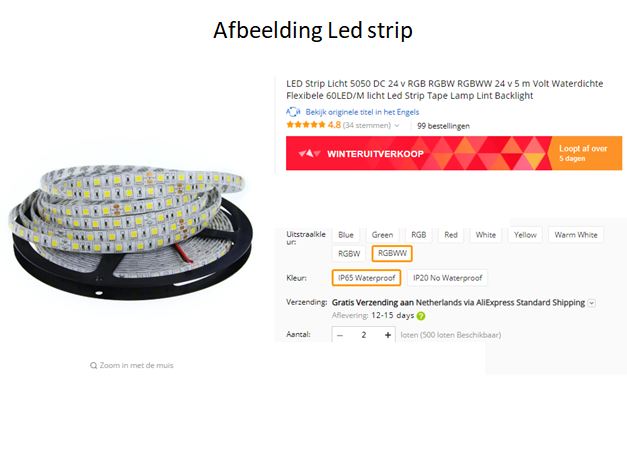
Task: Select the RGBW option
Action: [x=349, y=254]
